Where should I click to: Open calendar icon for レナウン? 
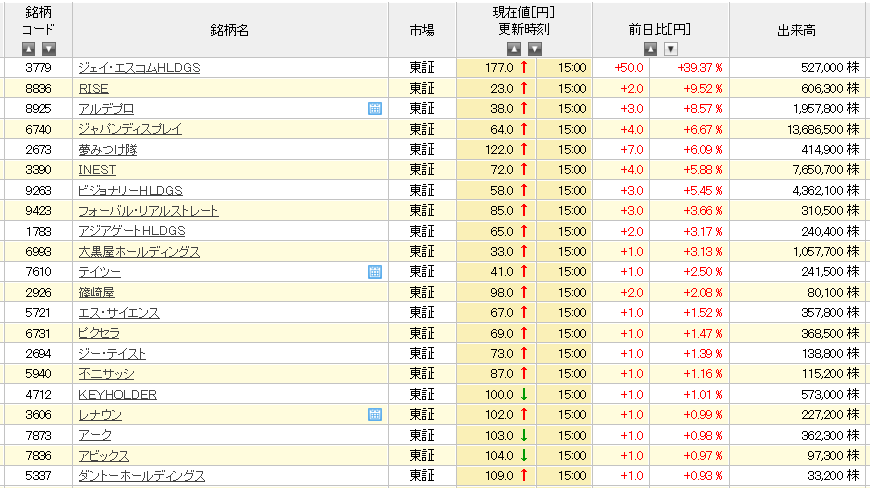tap(375, 415)
